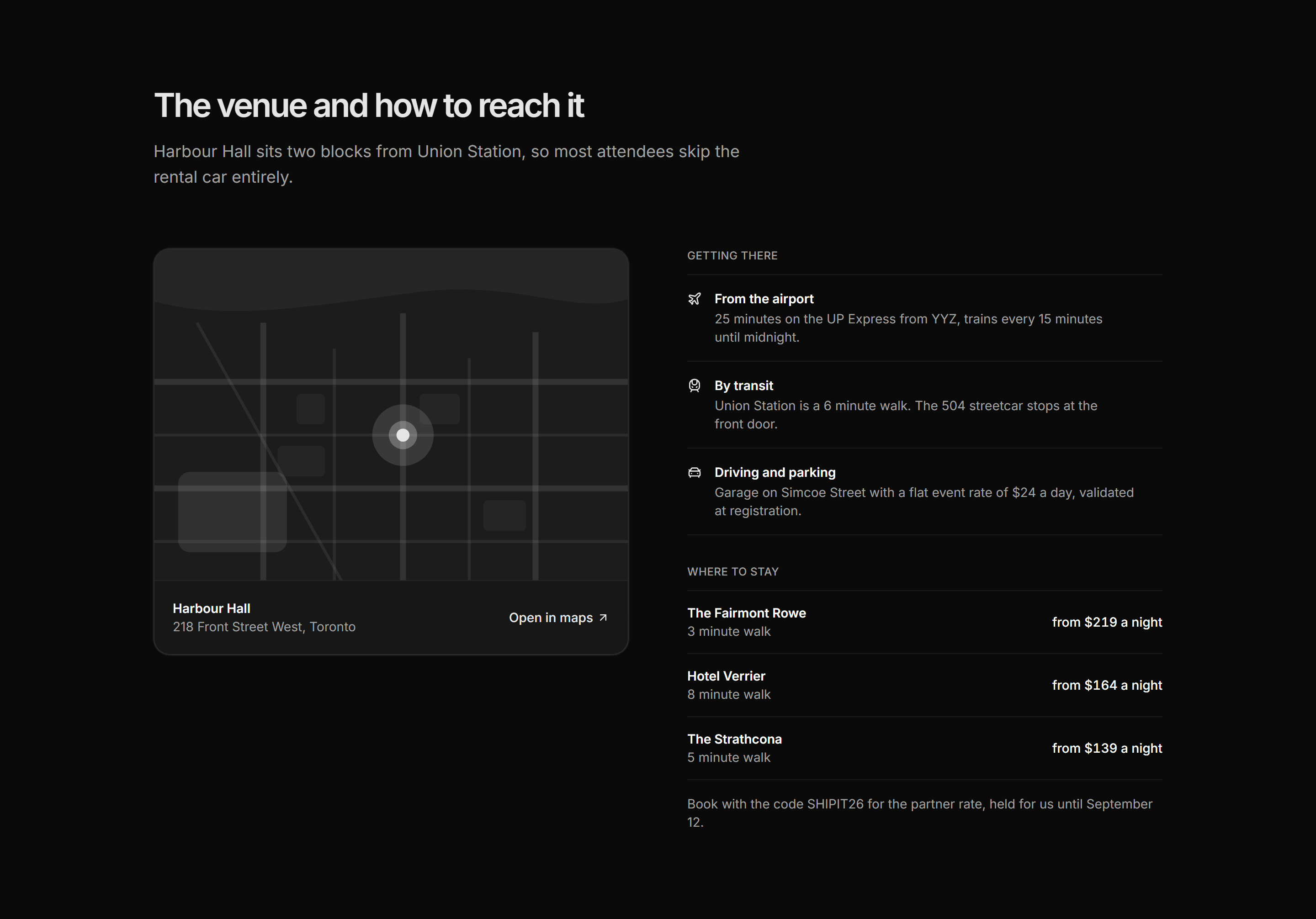
Task: Click the UP Express airport description
Action: [908, 328]
